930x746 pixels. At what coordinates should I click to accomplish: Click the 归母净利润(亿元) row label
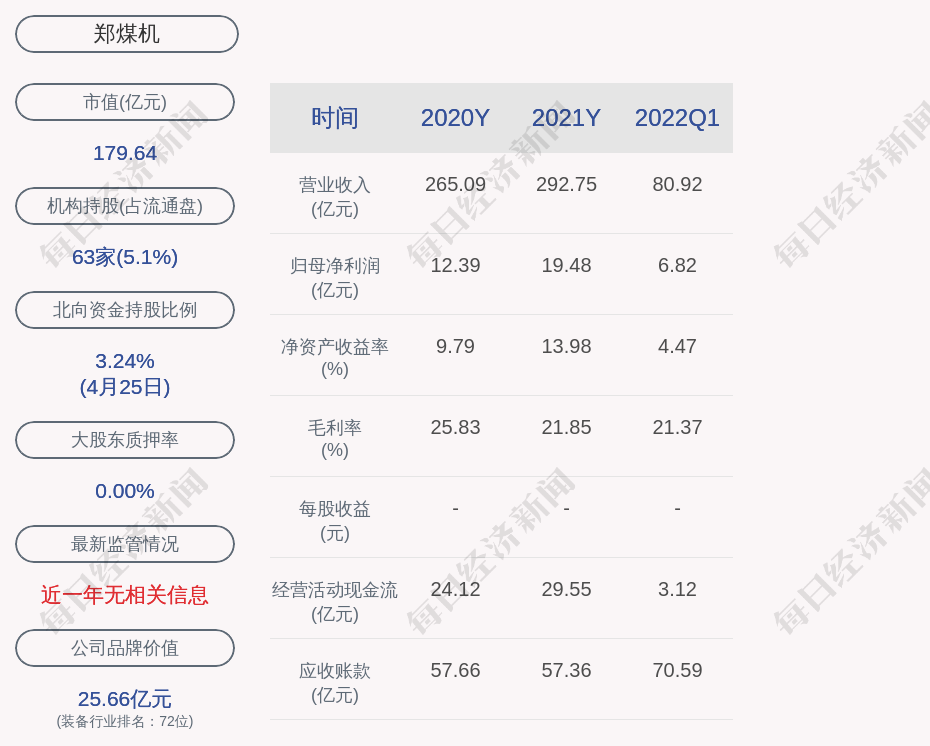pos(335,278)
